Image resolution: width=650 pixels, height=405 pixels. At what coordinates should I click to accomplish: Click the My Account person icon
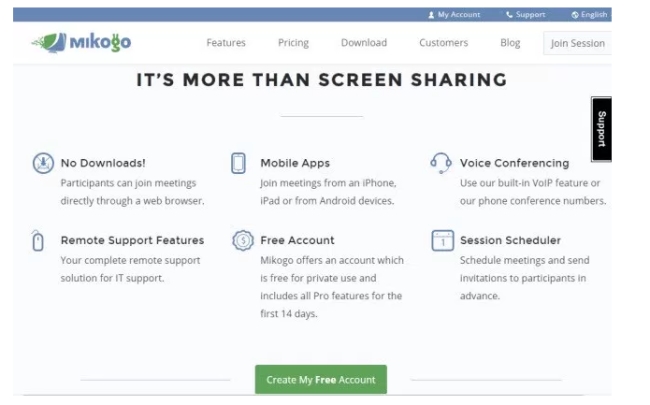click(x=431, y=15)
